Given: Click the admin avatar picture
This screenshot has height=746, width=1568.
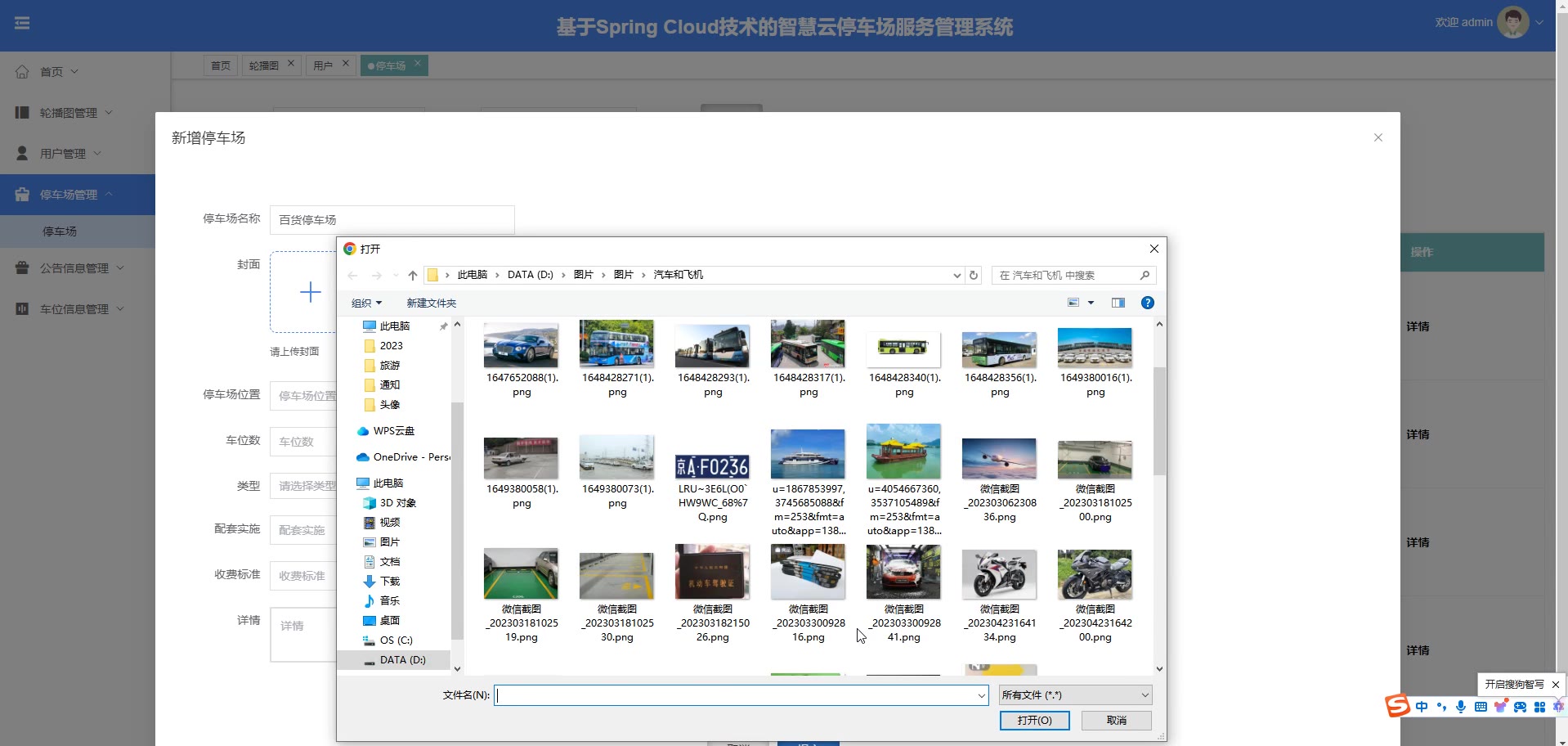Looking at the screenshot, I should [1512, 23].
